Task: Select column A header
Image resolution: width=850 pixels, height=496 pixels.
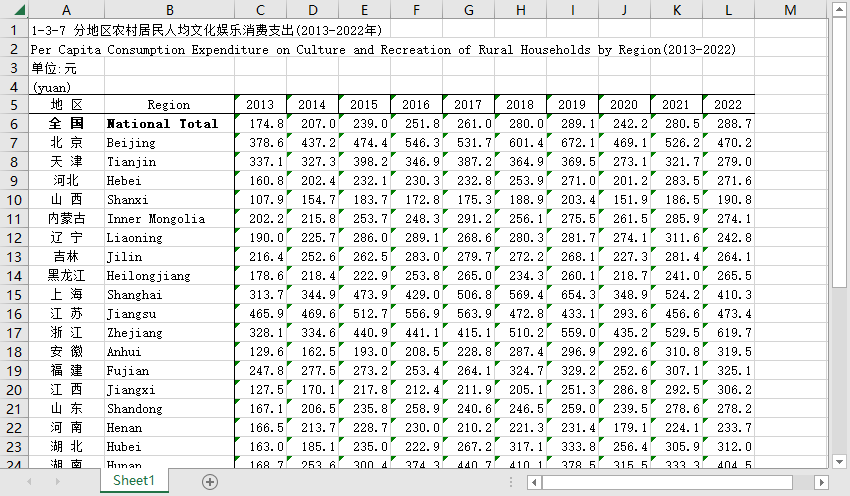Action: (66, 10)
